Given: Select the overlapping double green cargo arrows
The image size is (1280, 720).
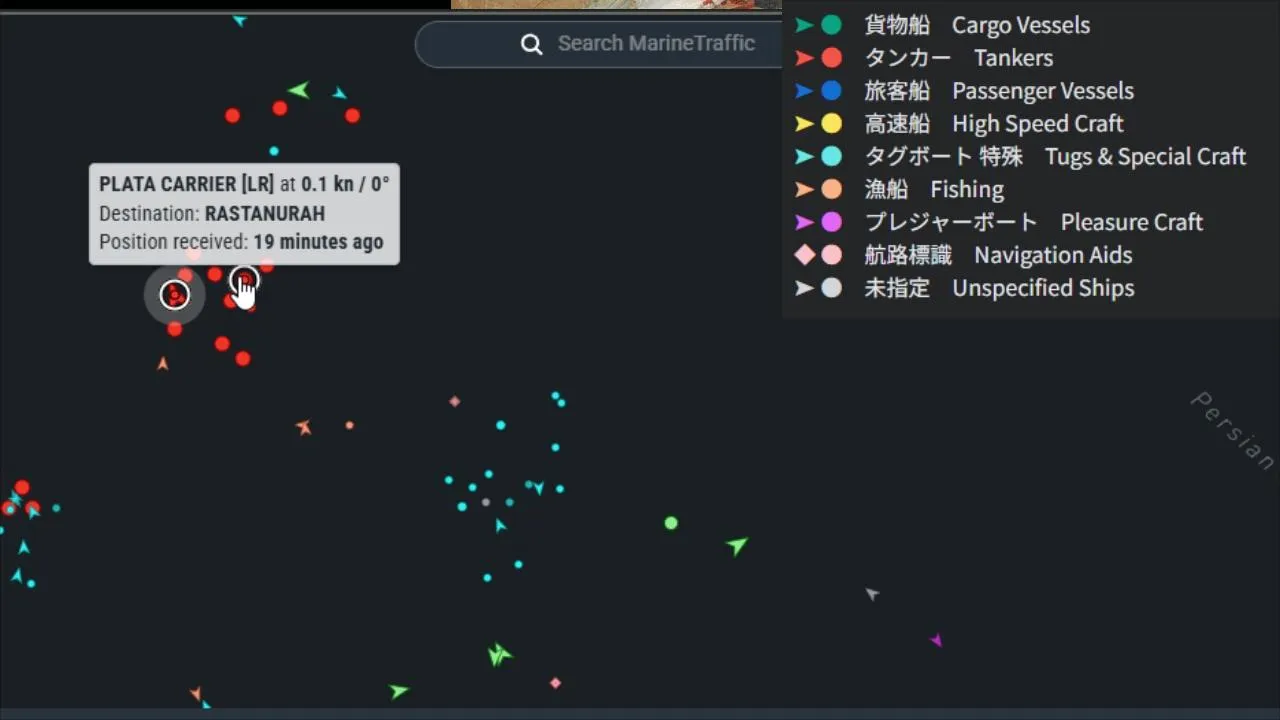Looking at the screenshot, I should [499, 655].
